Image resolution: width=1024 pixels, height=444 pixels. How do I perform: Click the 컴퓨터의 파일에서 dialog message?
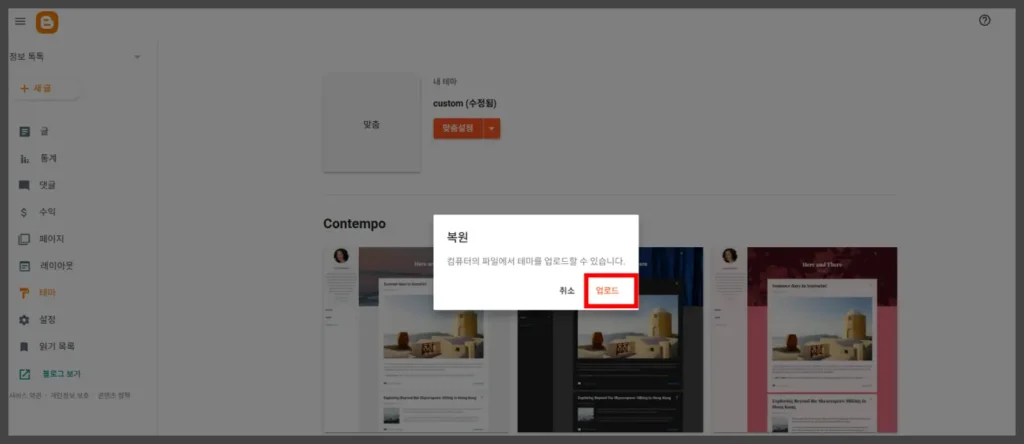point(536,261)
